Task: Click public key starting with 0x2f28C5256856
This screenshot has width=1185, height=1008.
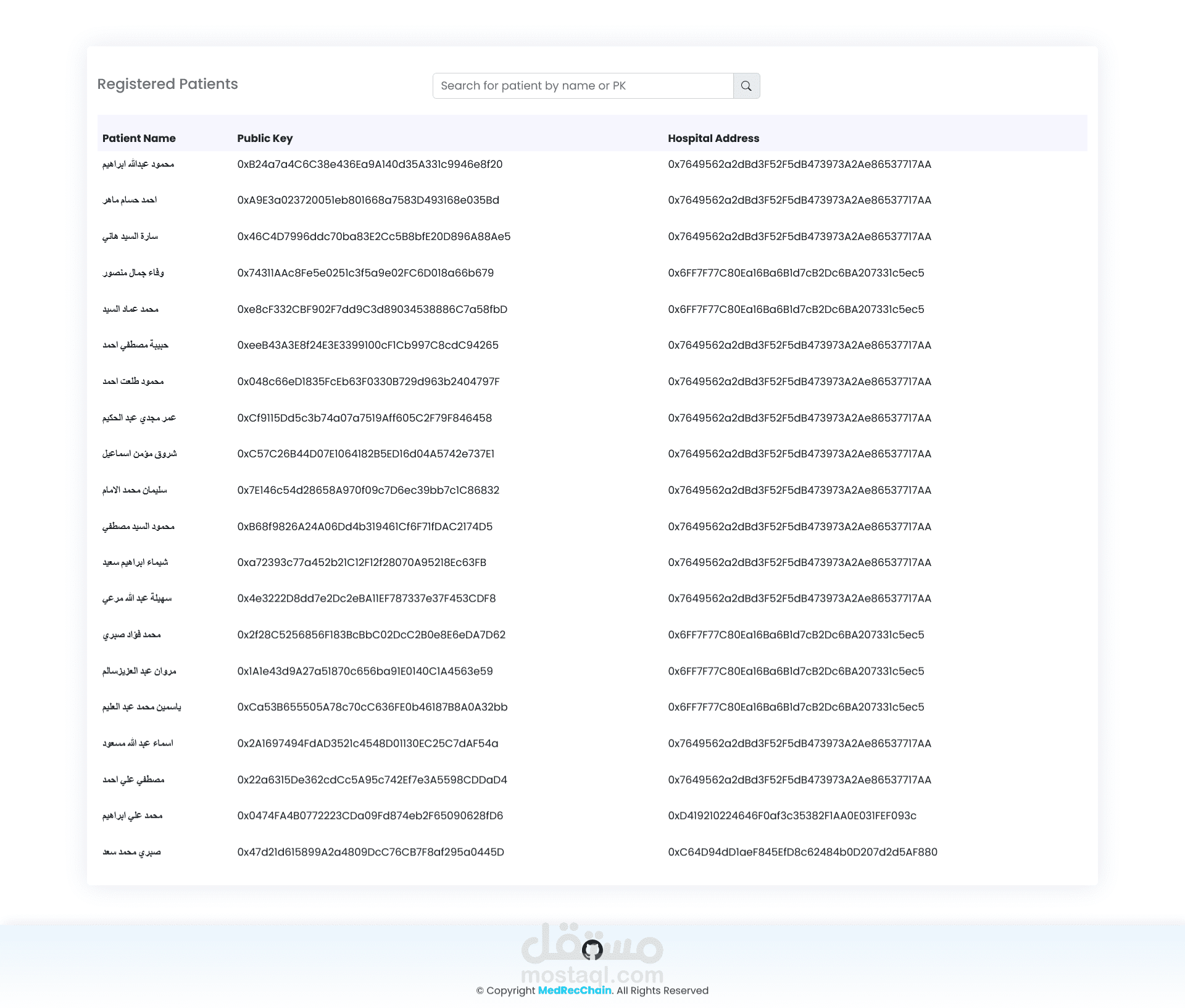Action: point(371,635)
